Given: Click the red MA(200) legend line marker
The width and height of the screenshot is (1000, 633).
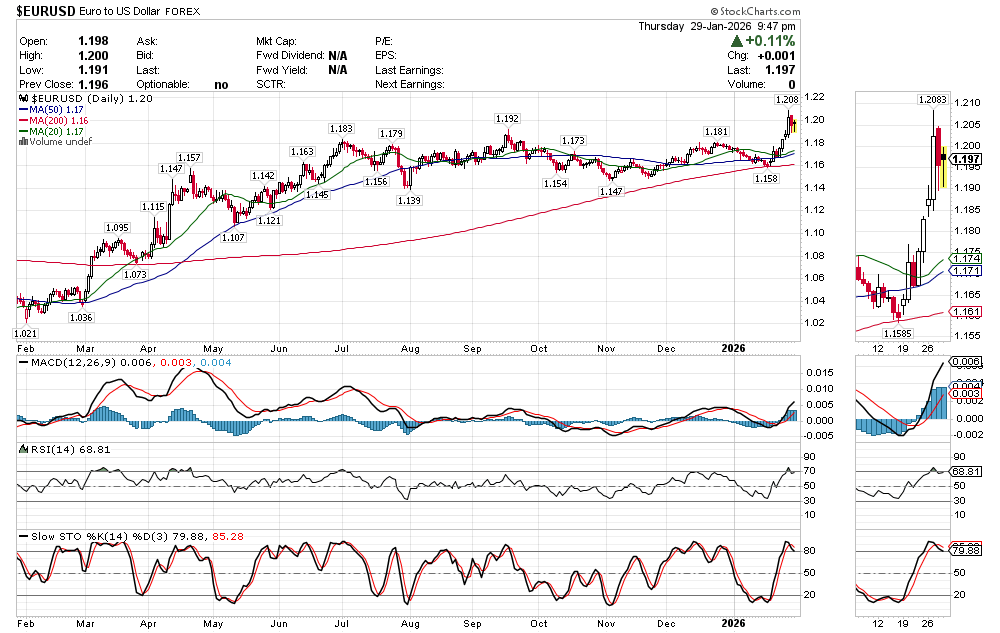Looking at the screenshot, I should 24,121.
